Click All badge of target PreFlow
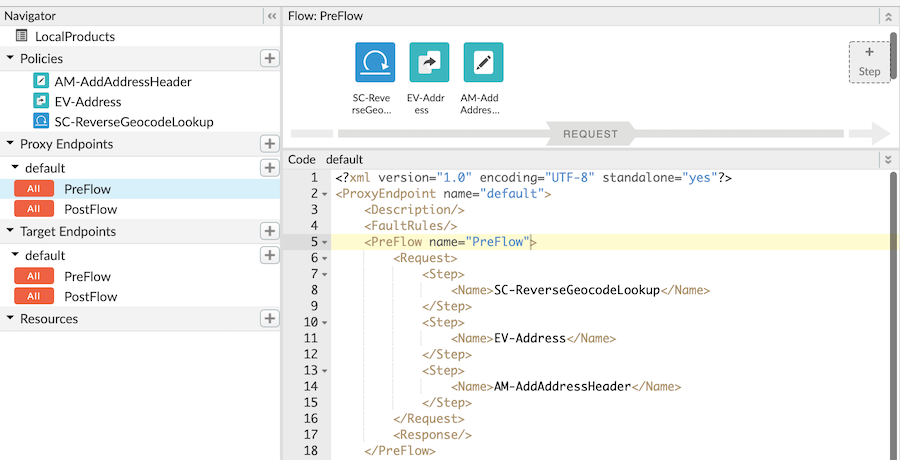 pos(34,276)
